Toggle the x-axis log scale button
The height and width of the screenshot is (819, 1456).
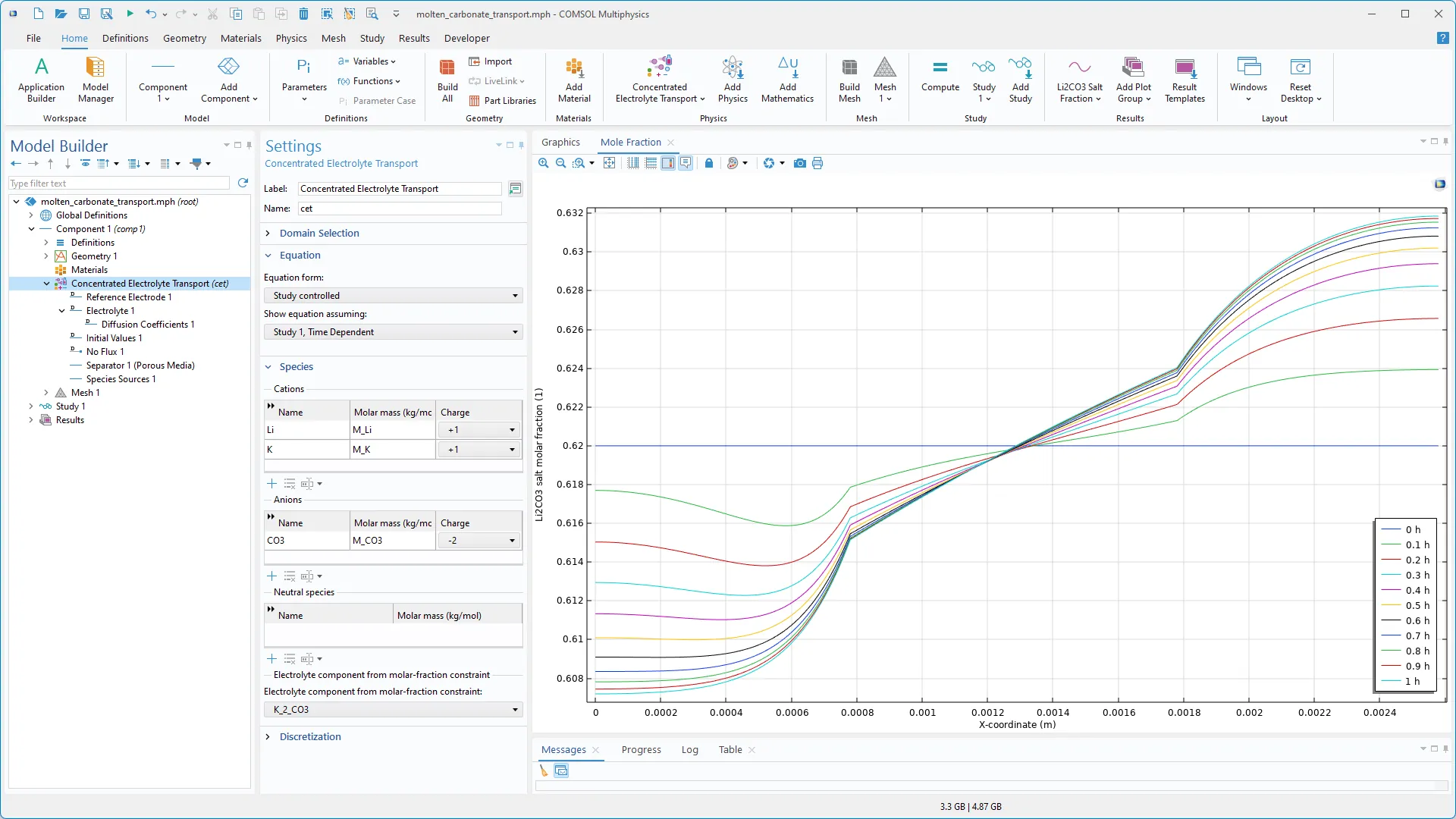tap(633, 163)
